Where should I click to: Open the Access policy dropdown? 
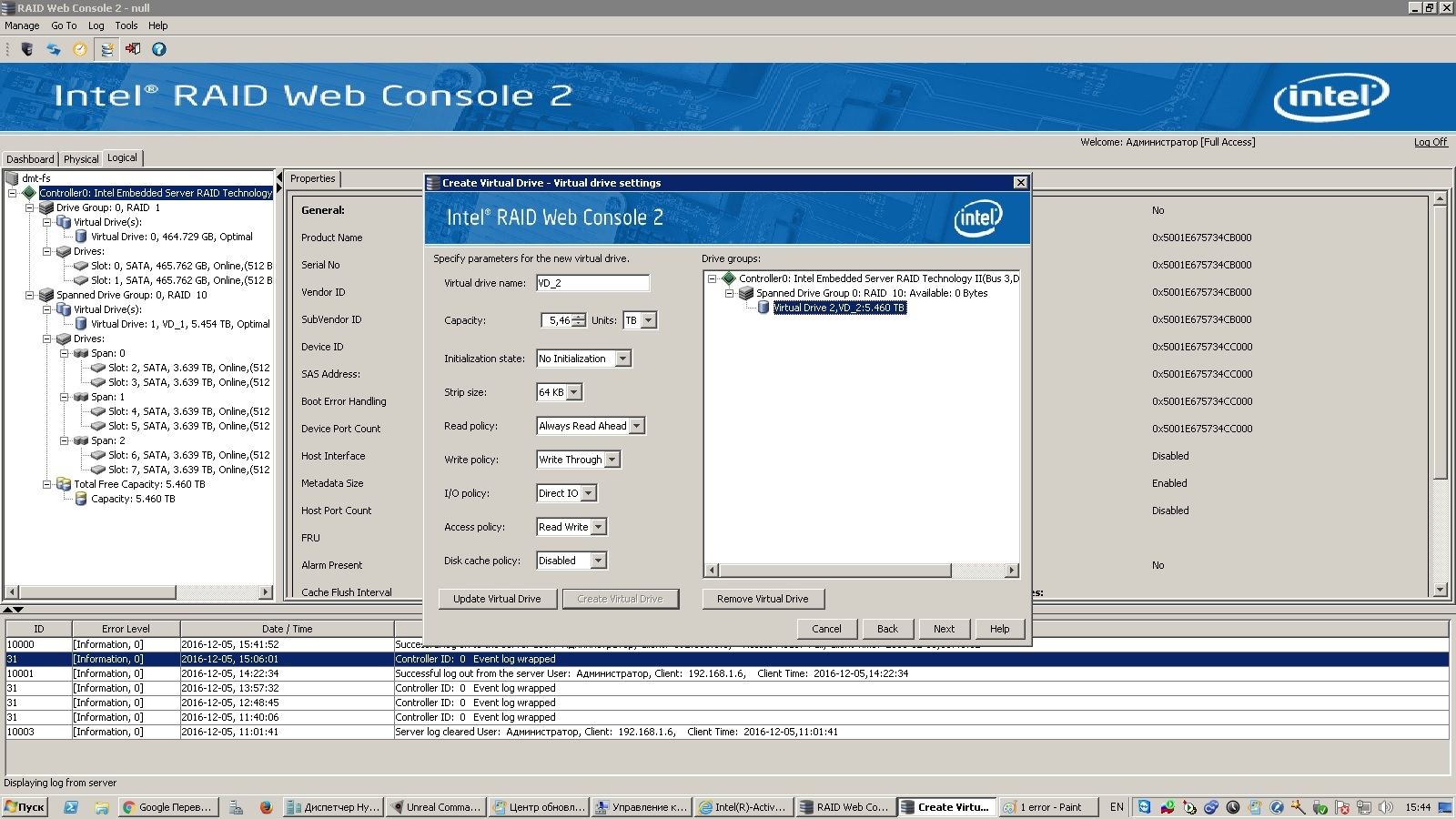click(x=598, y=527)
